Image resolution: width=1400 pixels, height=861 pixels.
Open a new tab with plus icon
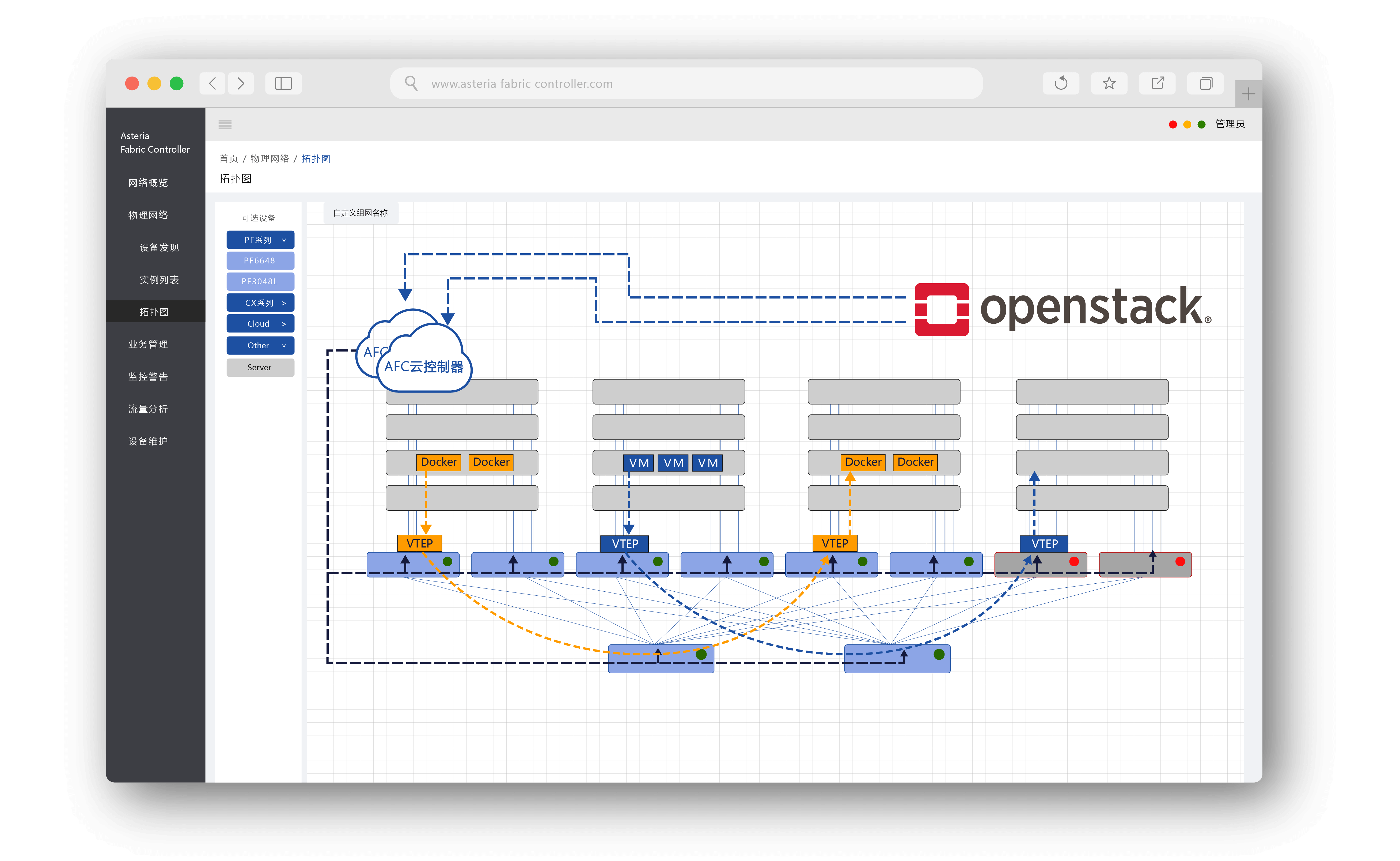coord(1249,94)
